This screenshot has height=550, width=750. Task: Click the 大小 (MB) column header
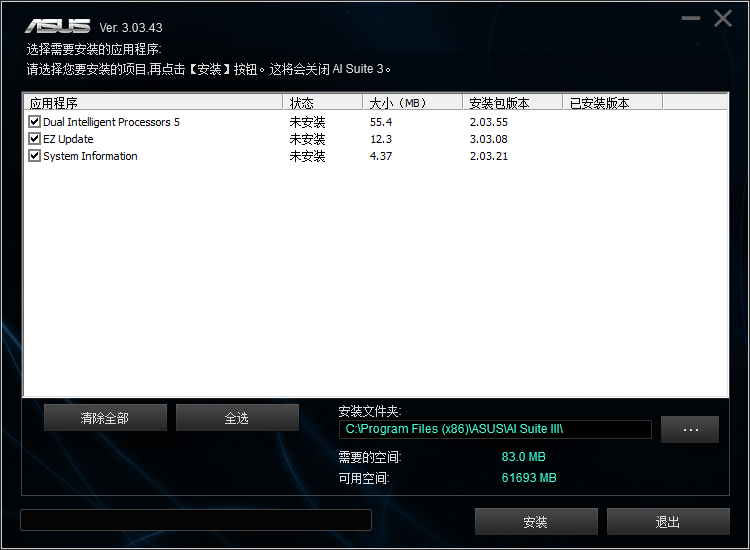click(x=413, y=102)
